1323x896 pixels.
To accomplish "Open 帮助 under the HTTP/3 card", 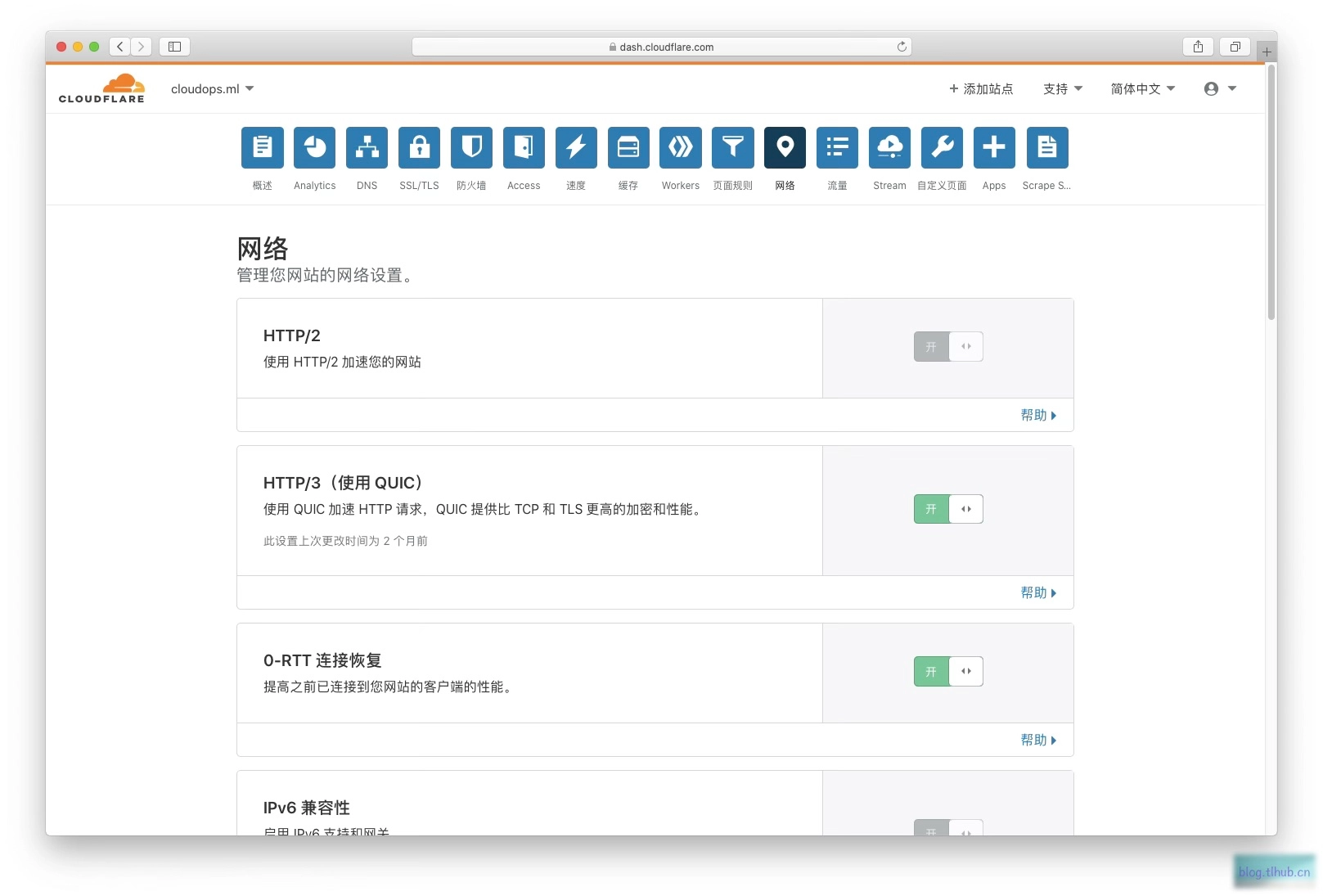I will (1038, 592).
